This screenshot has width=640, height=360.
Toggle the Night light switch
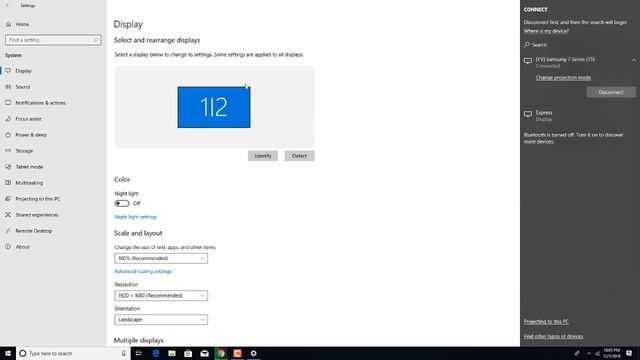coord(122,203)
